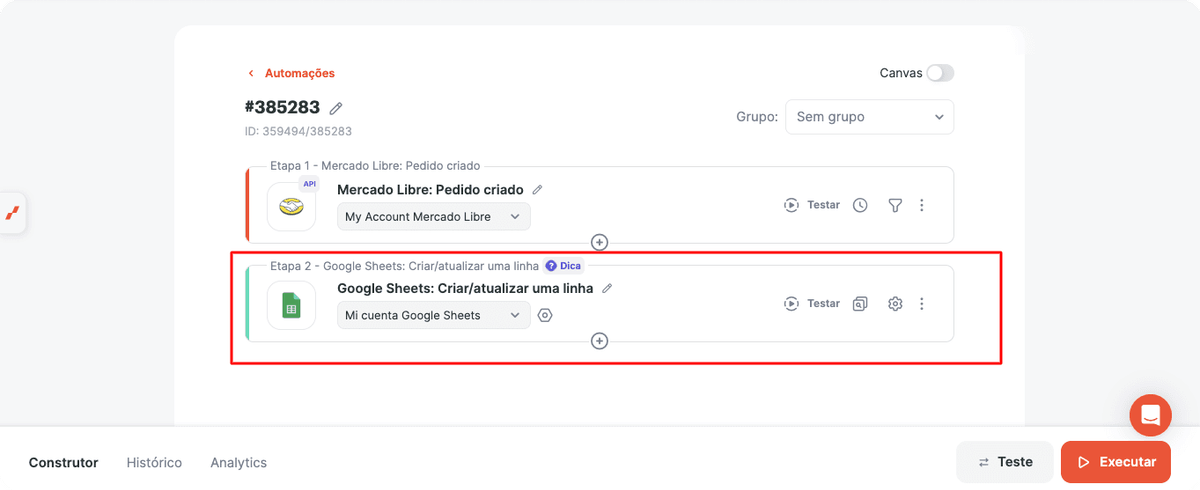The width and height of the screenshot is (1200, 490).
Task: Click the Etapa 2 - Google Sheets label
Action: (404, 266)
